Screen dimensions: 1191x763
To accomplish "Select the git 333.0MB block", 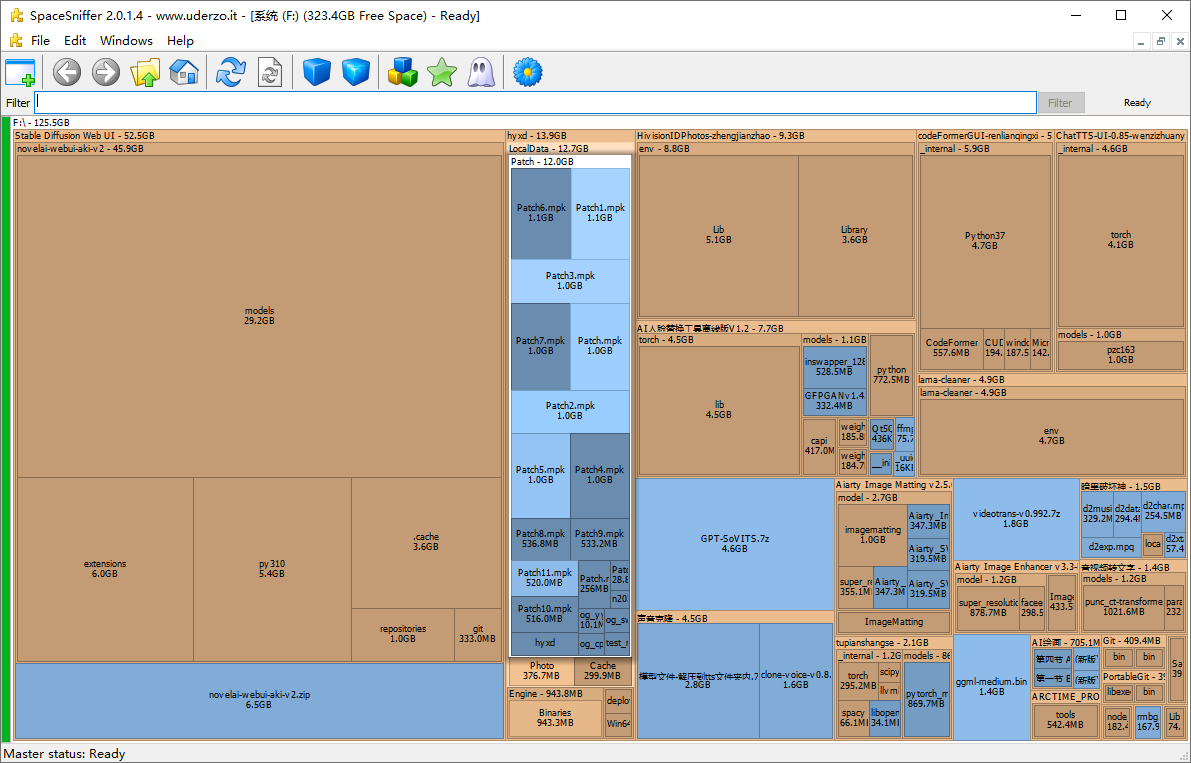I will tap(477, 634).
